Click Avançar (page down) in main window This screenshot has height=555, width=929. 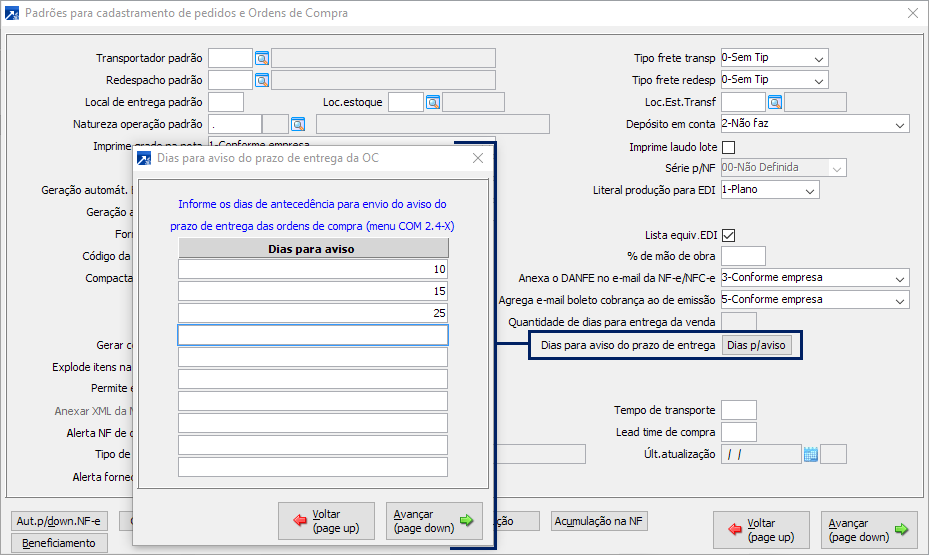[869, 530]
